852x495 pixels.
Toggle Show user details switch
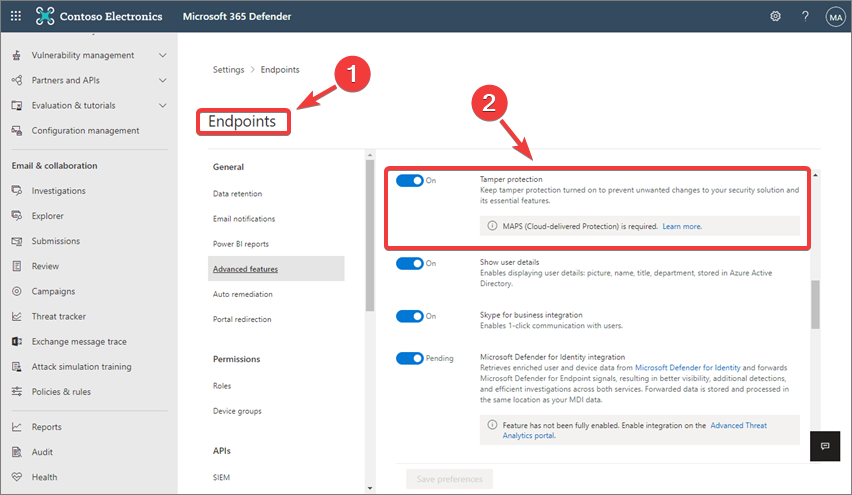(x=410, y=264)
